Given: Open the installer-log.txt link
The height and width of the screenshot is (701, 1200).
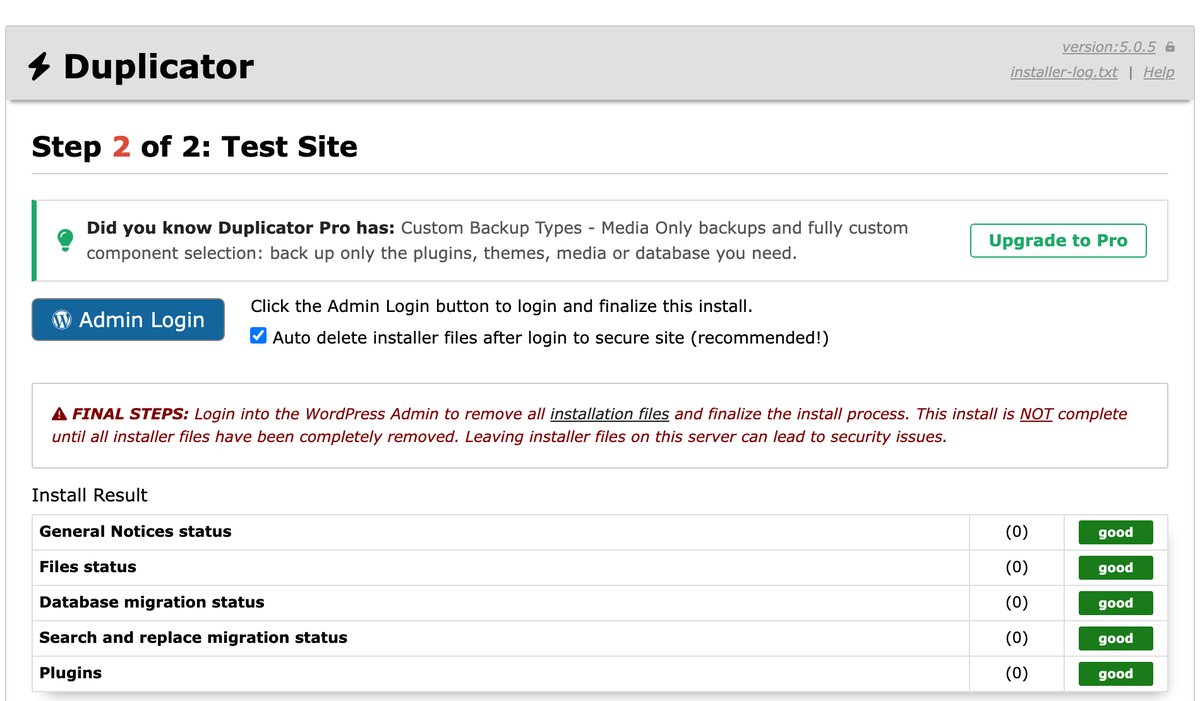Looking at the screenshot, I should click(1064, 72).
